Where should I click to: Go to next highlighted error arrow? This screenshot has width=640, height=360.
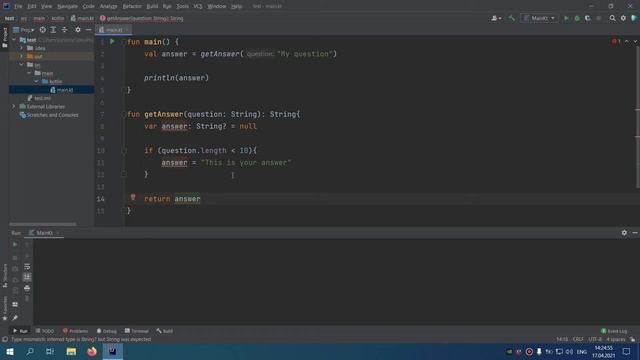tap(635, 42)
